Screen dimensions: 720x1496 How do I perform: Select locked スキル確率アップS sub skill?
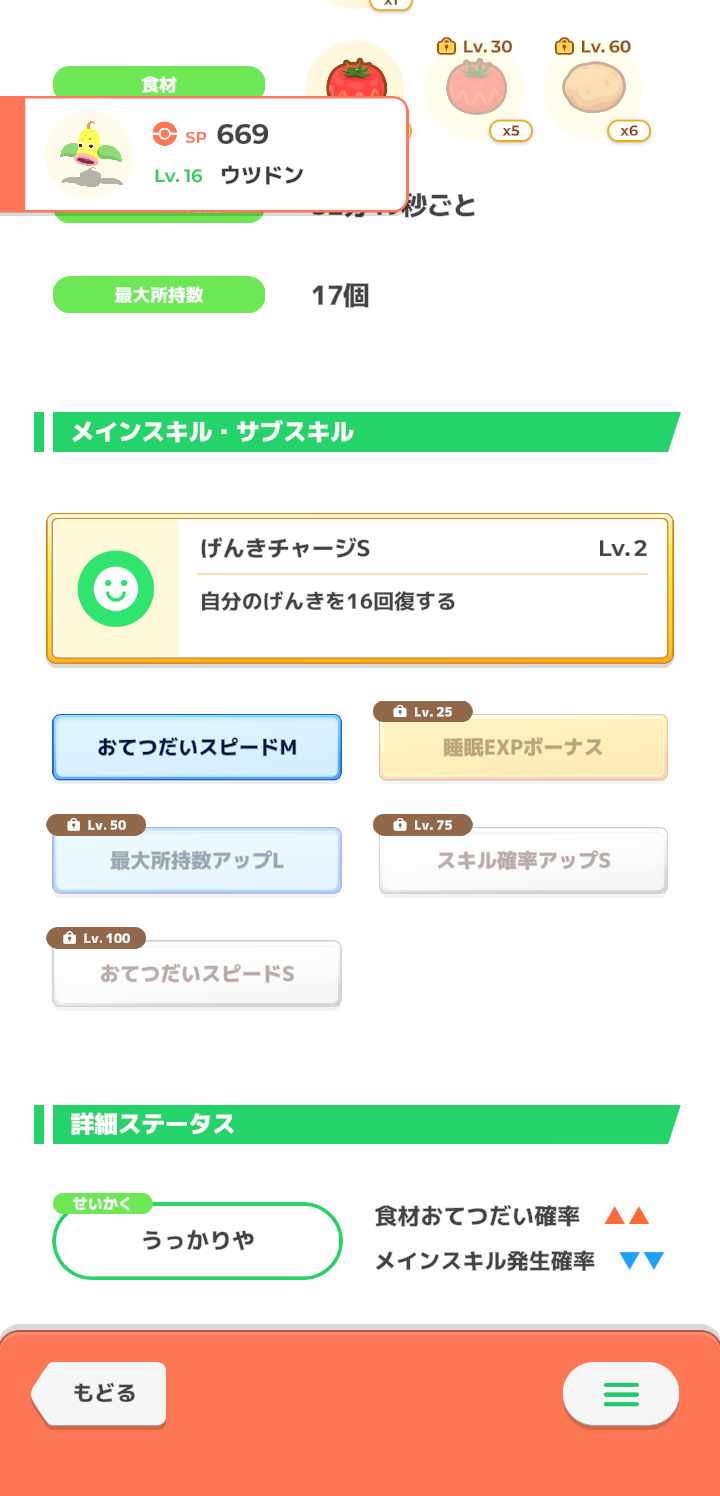(523, 860)
